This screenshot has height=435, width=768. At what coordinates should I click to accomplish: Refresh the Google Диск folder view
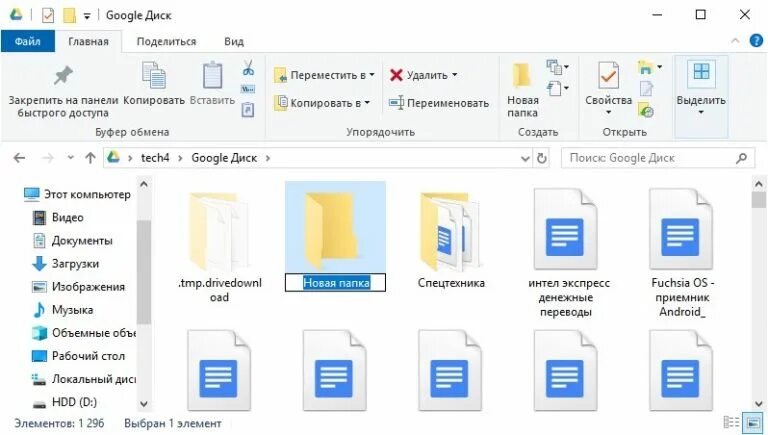click(541, 158)
